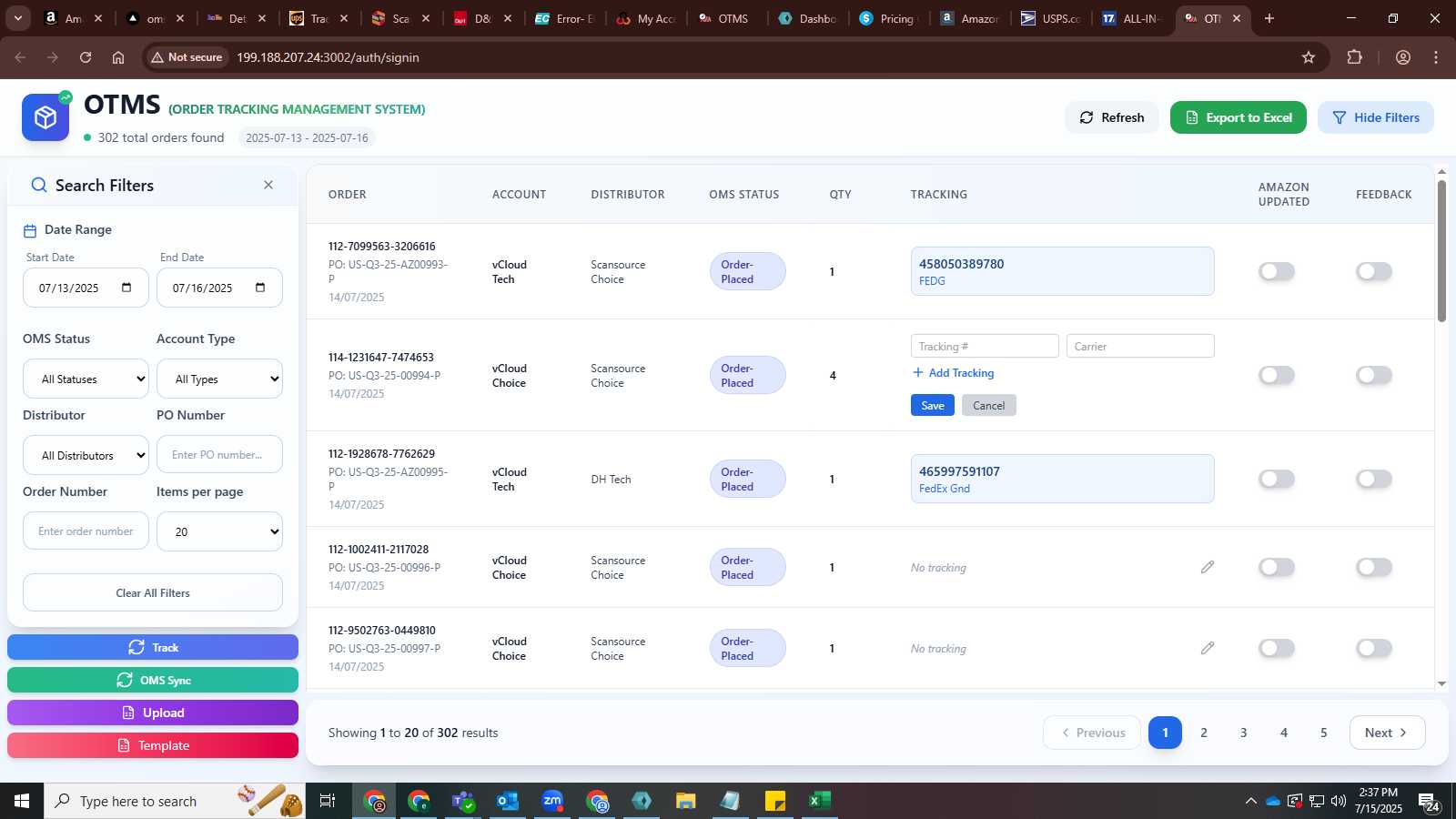Open the End Date calendar picker icon

tap(260, 288)
